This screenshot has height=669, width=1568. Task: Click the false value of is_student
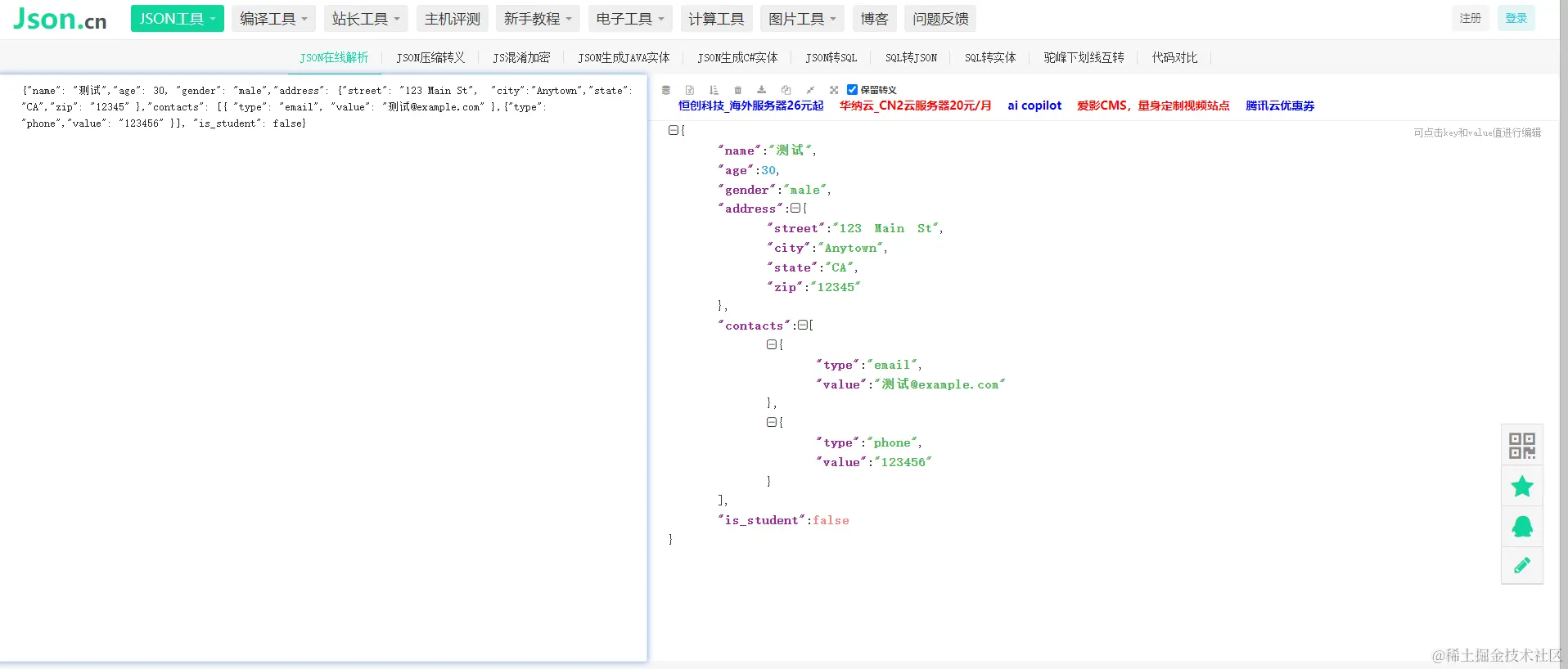click(x=831, y=520)
